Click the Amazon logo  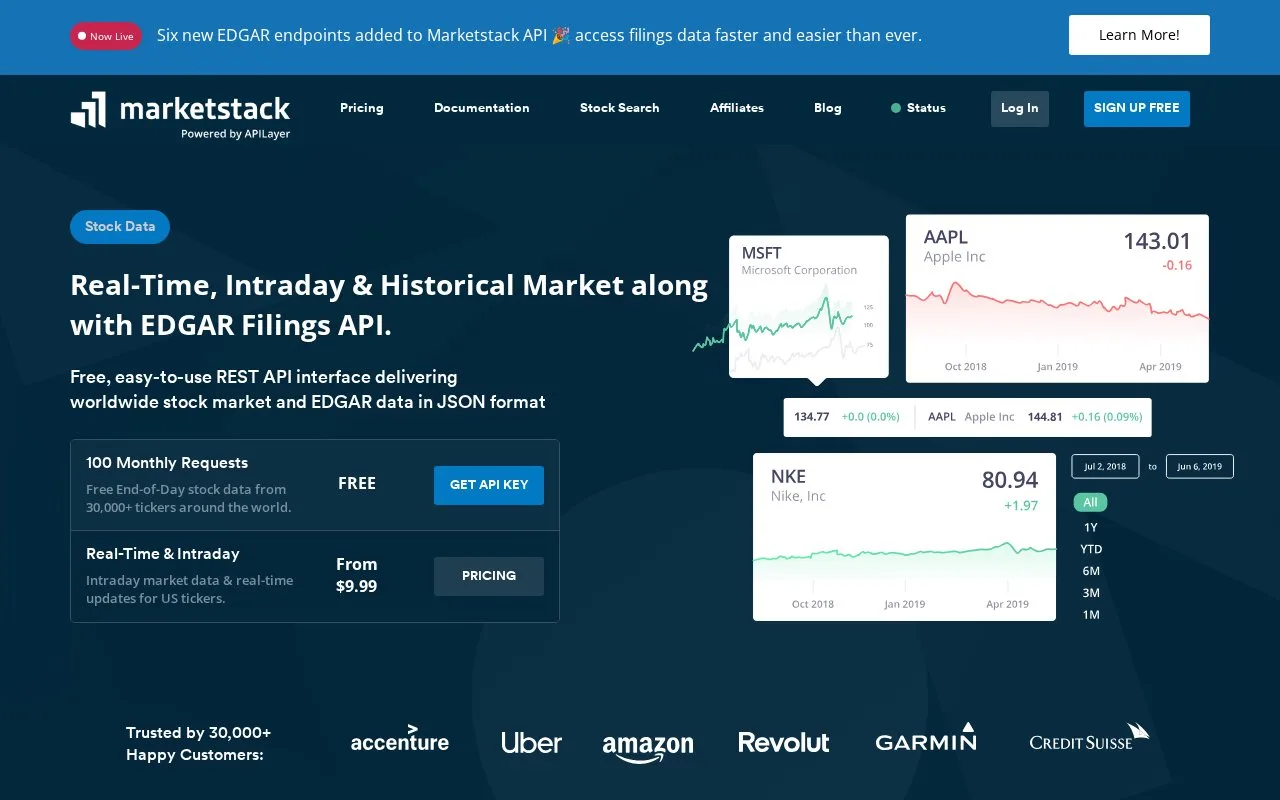tap(648, 747)
